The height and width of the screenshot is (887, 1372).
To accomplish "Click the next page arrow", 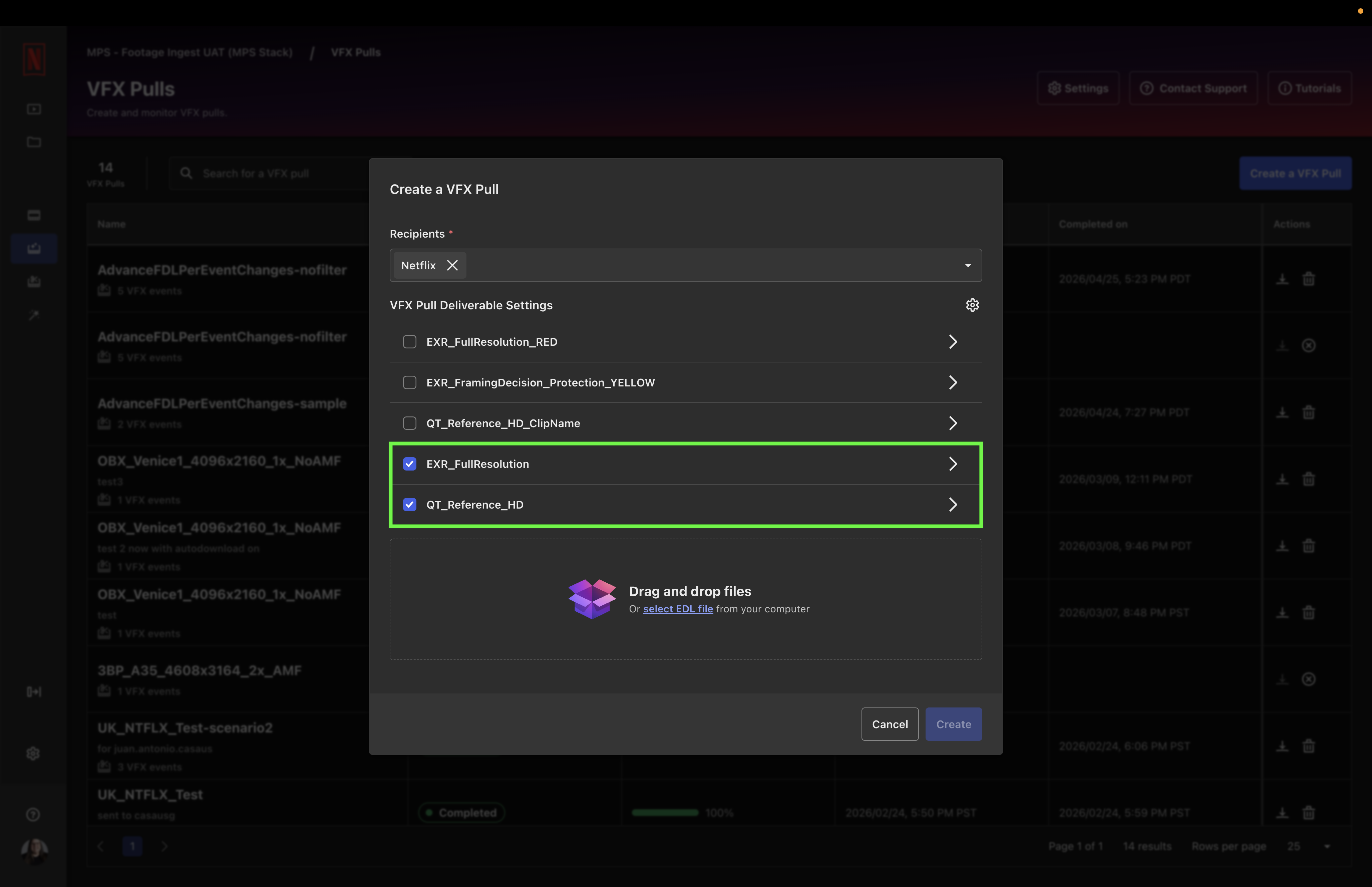I will (165, 846).
